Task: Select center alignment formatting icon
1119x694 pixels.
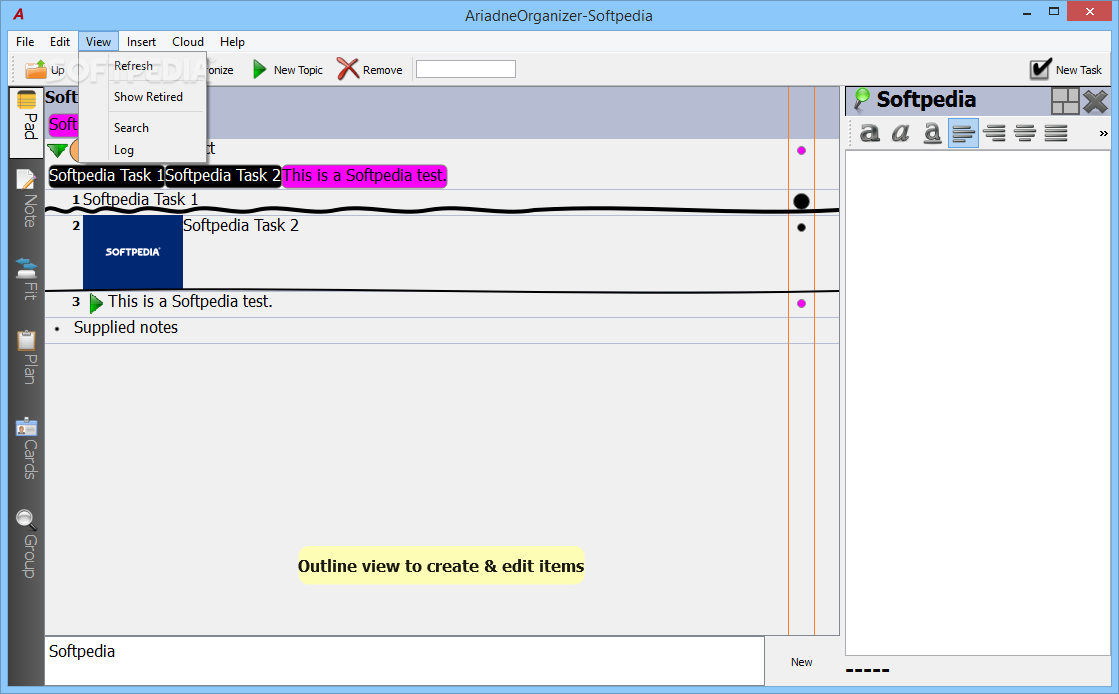Action: tap(1025, 133)
